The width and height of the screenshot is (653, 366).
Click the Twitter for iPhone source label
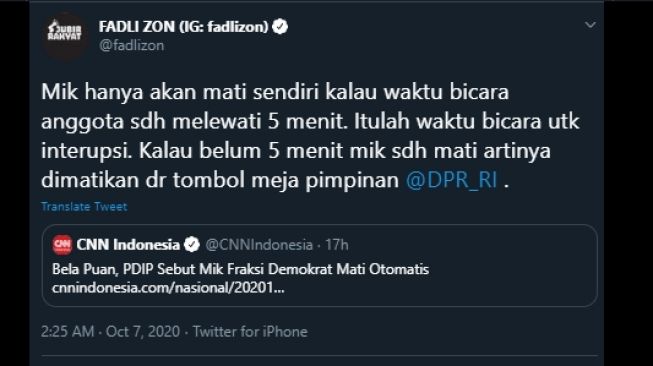(250, 332)
